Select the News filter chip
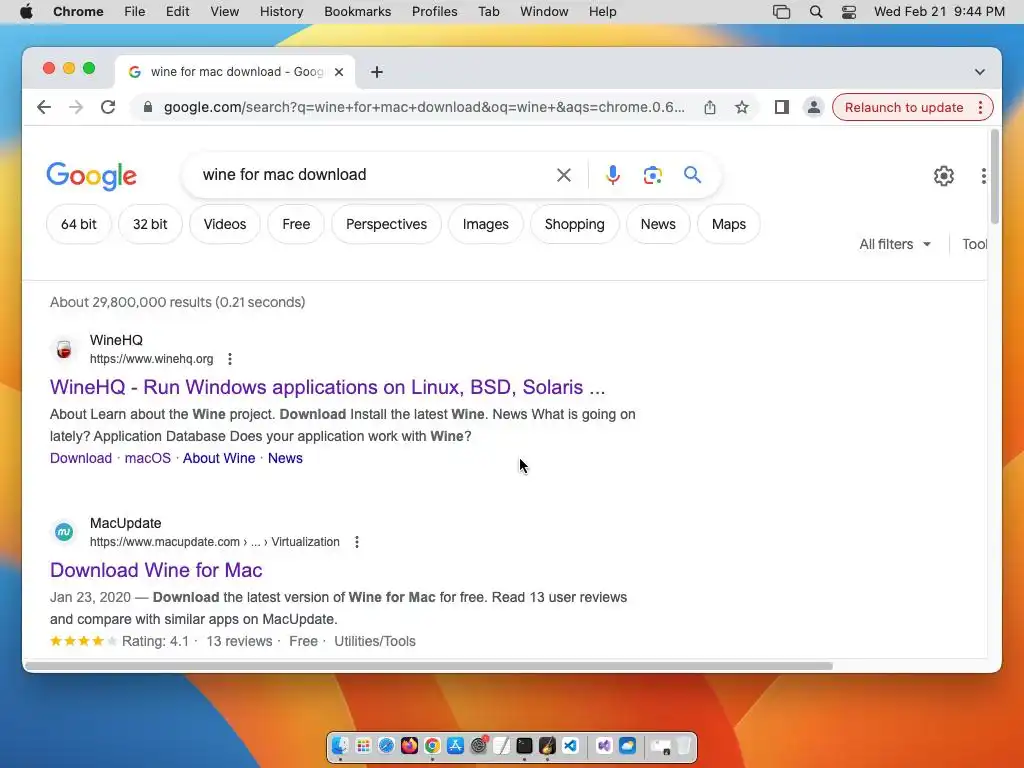 point(658,224)
